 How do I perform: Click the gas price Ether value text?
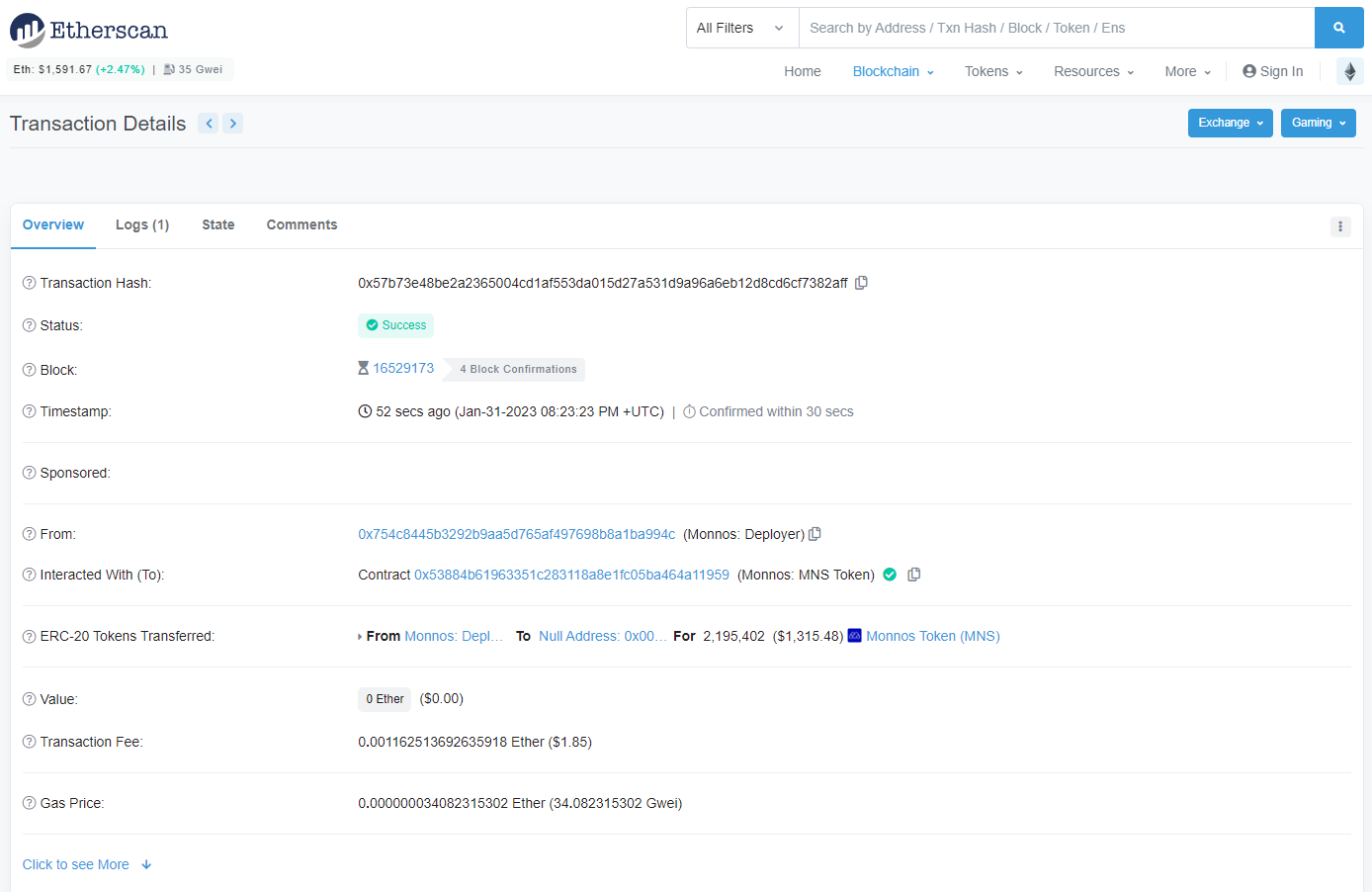[520, 803]
